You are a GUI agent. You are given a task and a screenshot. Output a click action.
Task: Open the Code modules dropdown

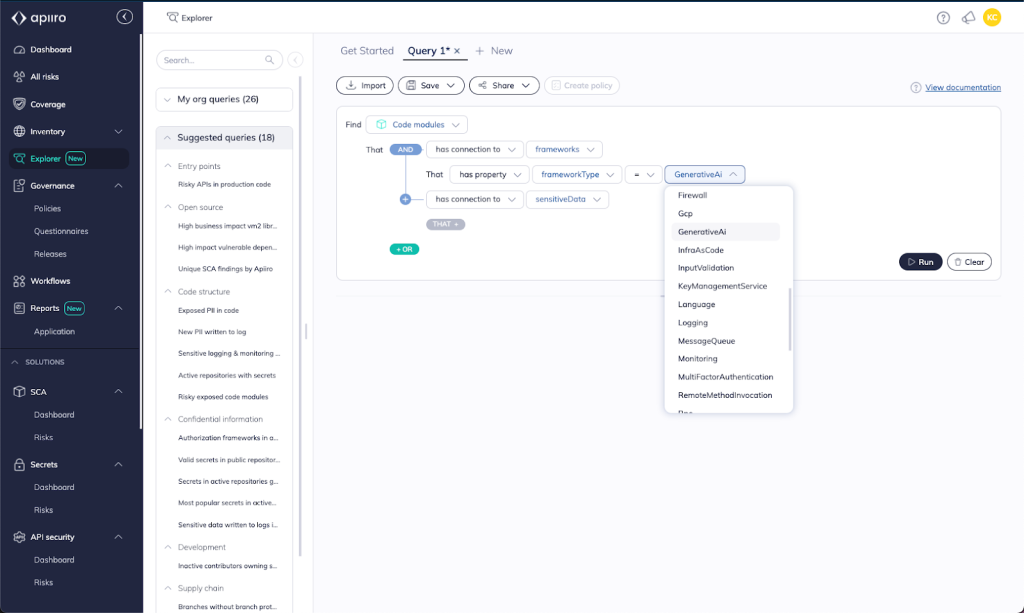click(x=416, y=125)
